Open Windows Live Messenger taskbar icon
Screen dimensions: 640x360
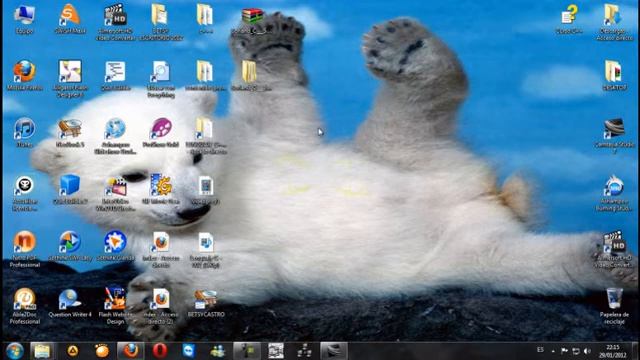pos(218,351)
